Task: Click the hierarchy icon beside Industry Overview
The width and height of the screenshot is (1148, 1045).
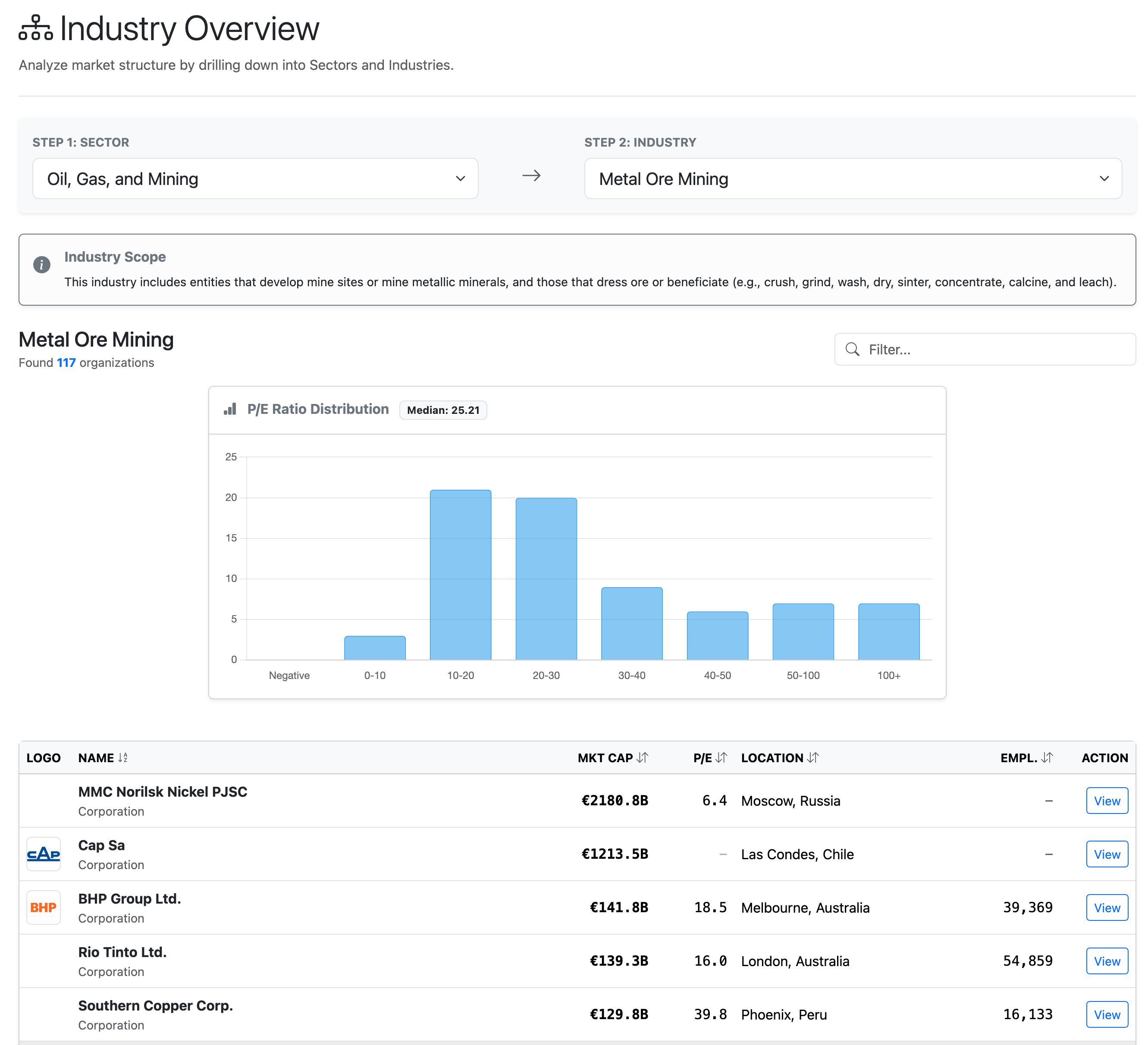Action: click(x=35, y=27)
